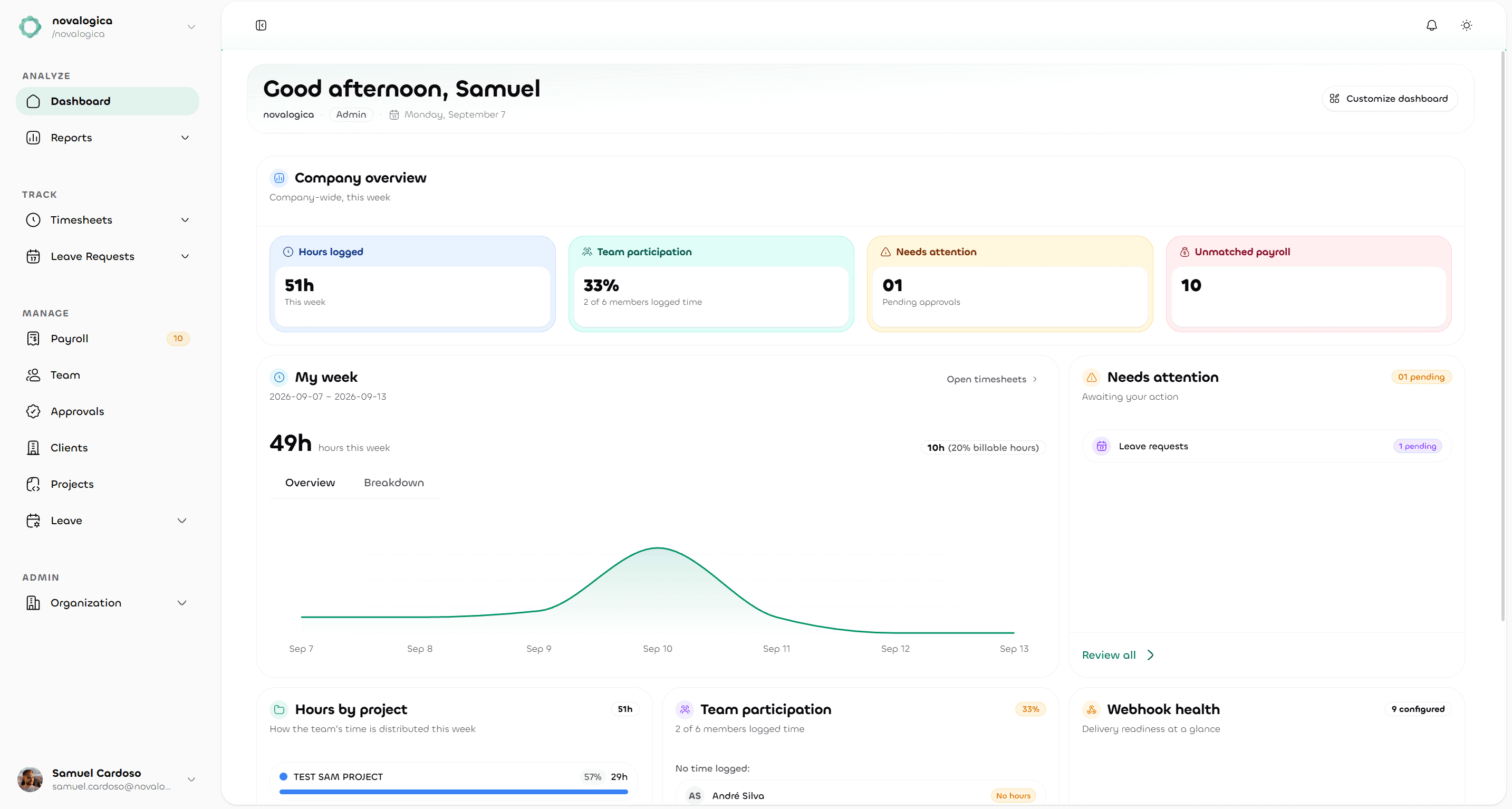The width and height of the screenshot is (1512, 809).
Task: Click the Hours logged 51h card
Action: [412, 284]
